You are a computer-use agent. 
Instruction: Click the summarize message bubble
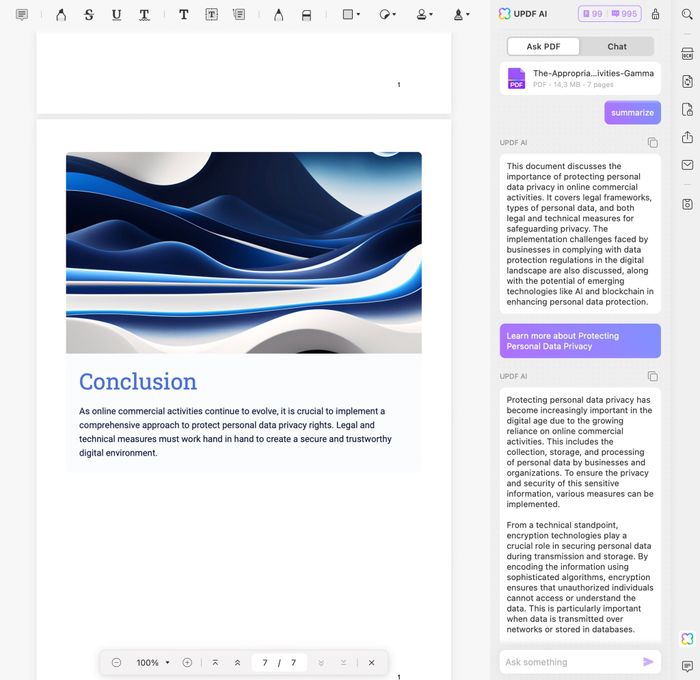click(632, 112)
